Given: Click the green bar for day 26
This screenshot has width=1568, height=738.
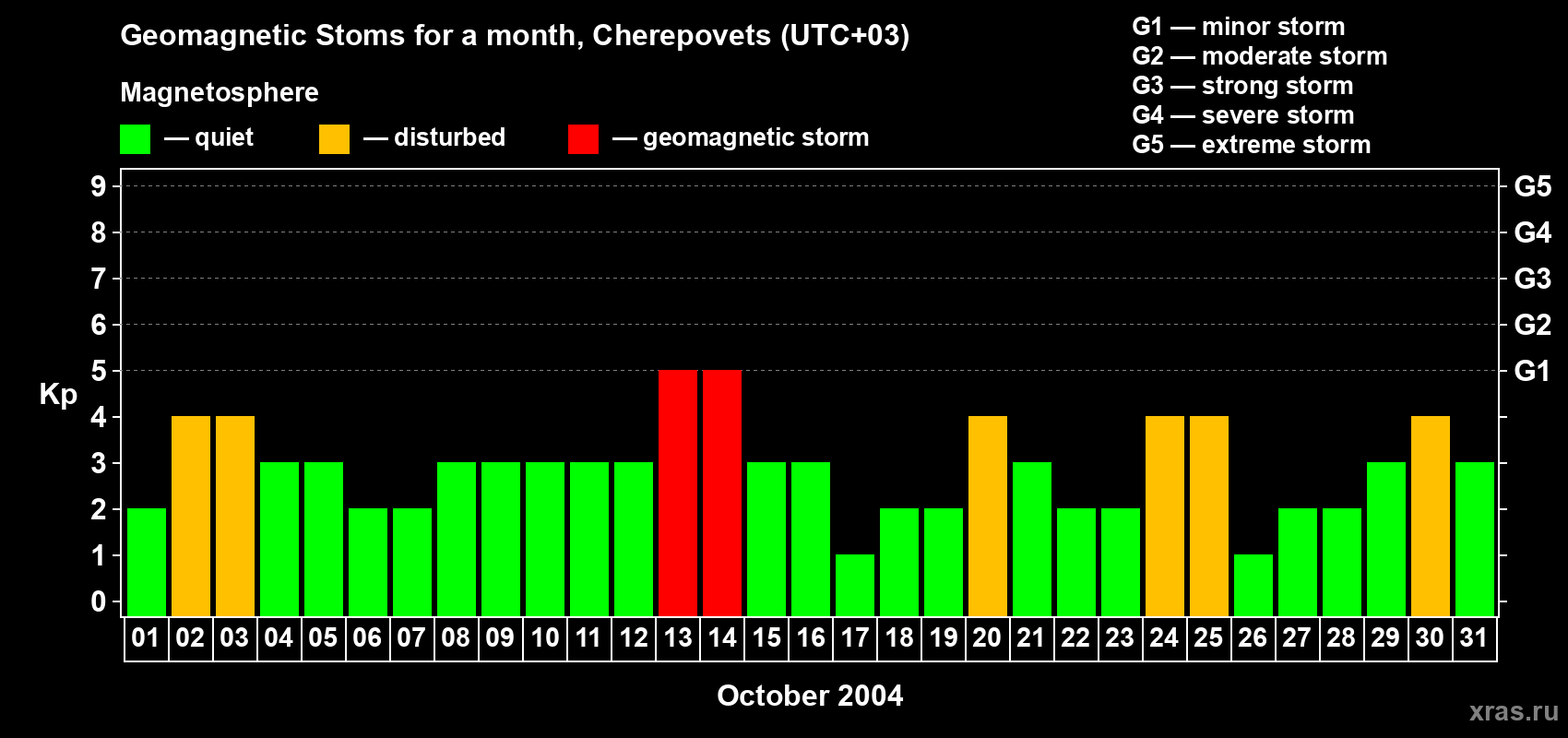Looking at the screenshot, I should 1253,585.
